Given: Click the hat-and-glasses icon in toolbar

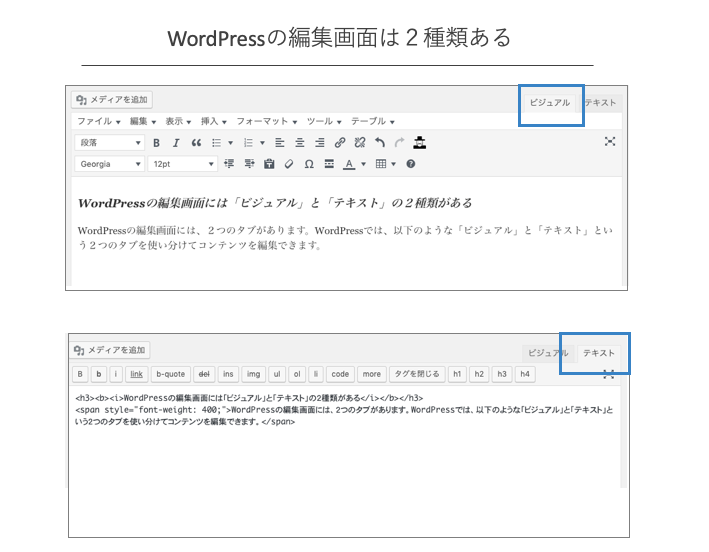Looking at the screenshot, I should pyautogui.click(x=420, y=142).
